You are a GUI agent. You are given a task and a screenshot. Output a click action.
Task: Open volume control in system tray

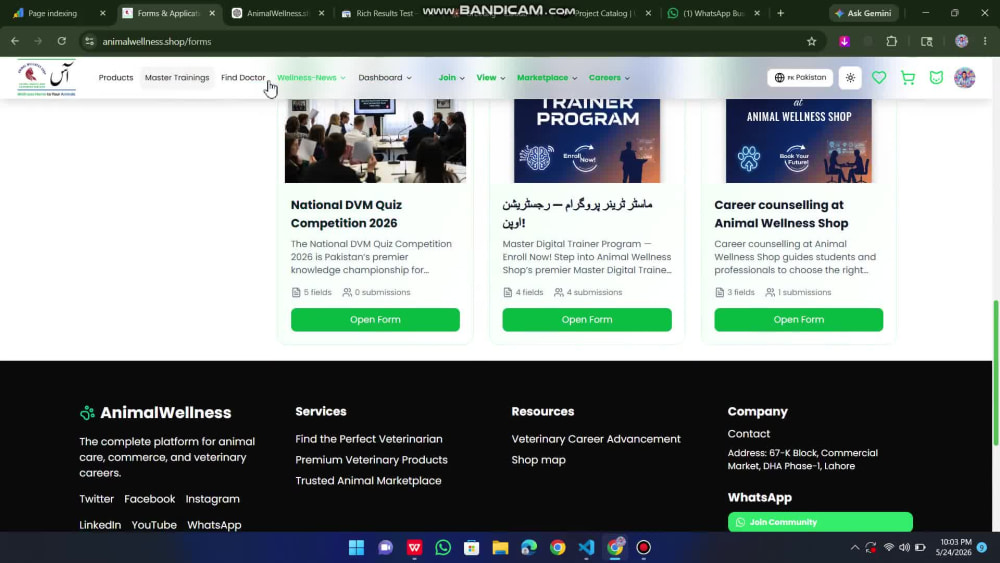[x=904, y=547]
